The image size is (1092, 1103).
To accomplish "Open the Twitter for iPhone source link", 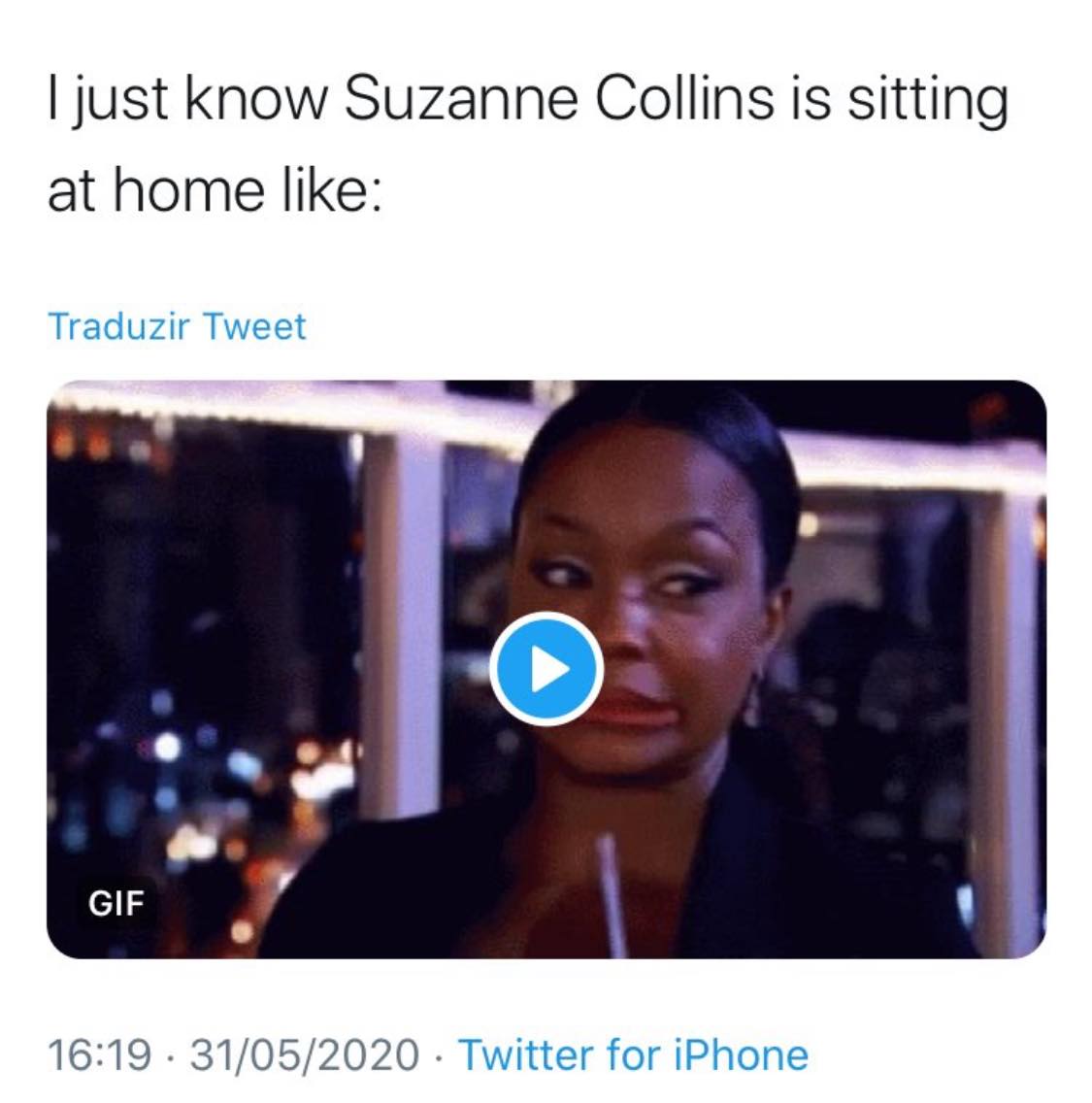I will pyautogui.click(x=633, y=1054).
